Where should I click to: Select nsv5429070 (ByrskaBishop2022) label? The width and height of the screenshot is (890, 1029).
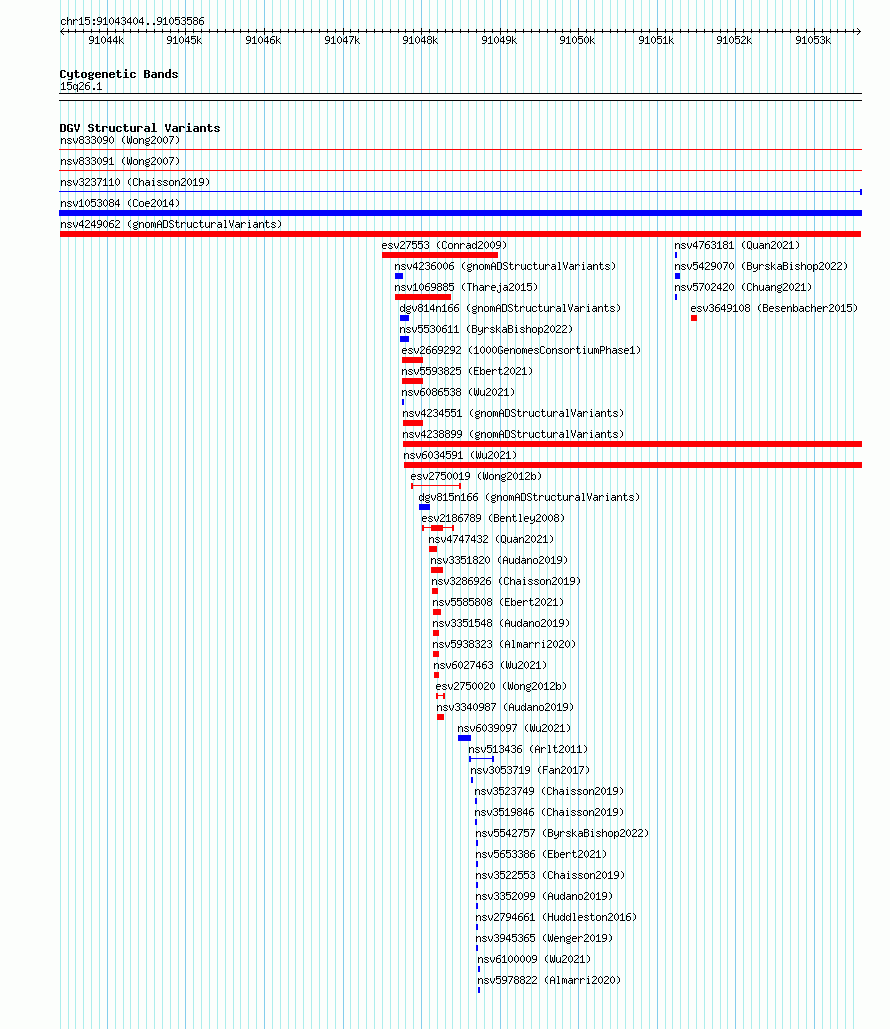click(x=761, y=266)
